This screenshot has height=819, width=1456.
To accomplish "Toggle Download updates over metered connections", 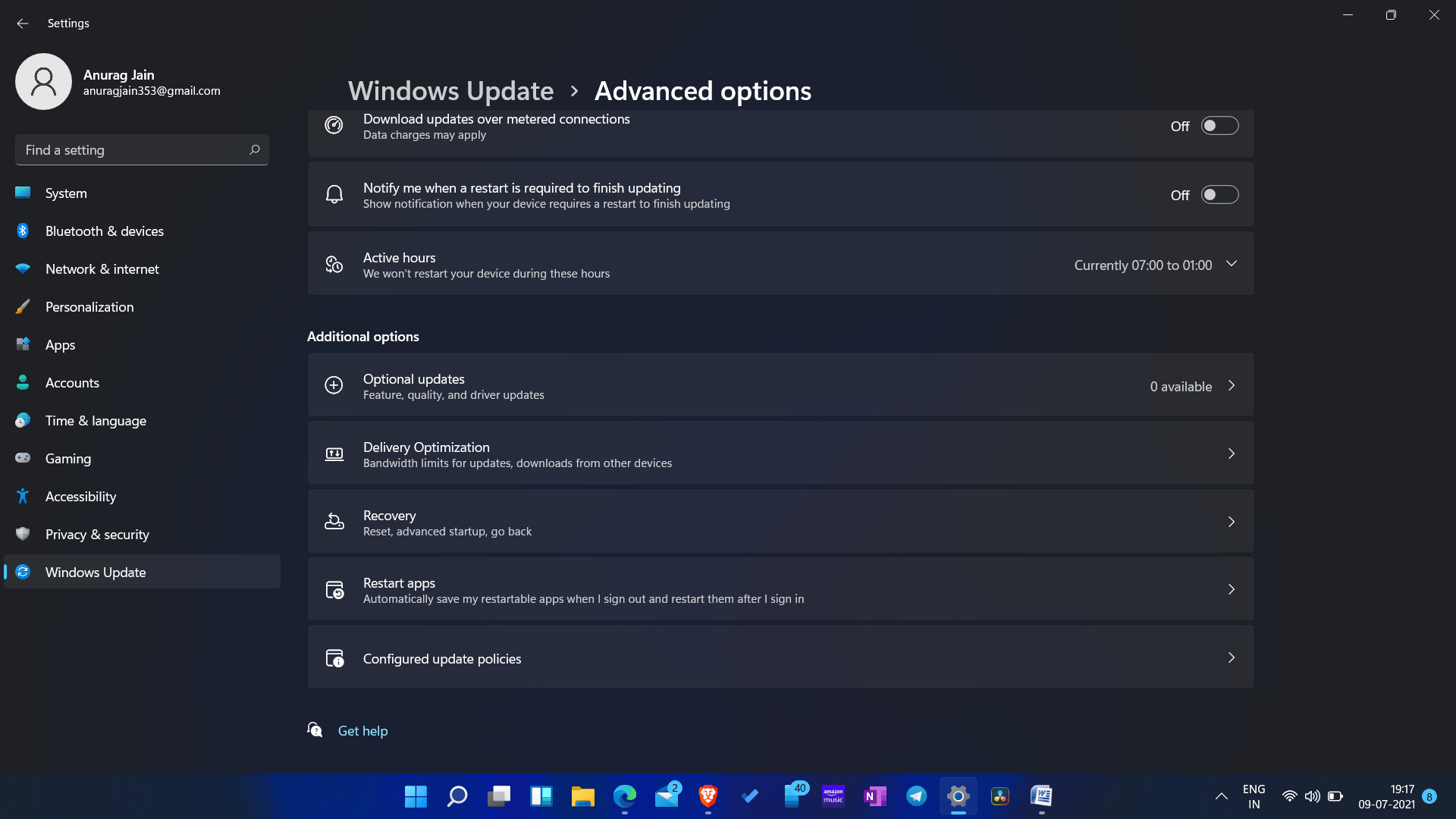I will (x=1220, y=126).
